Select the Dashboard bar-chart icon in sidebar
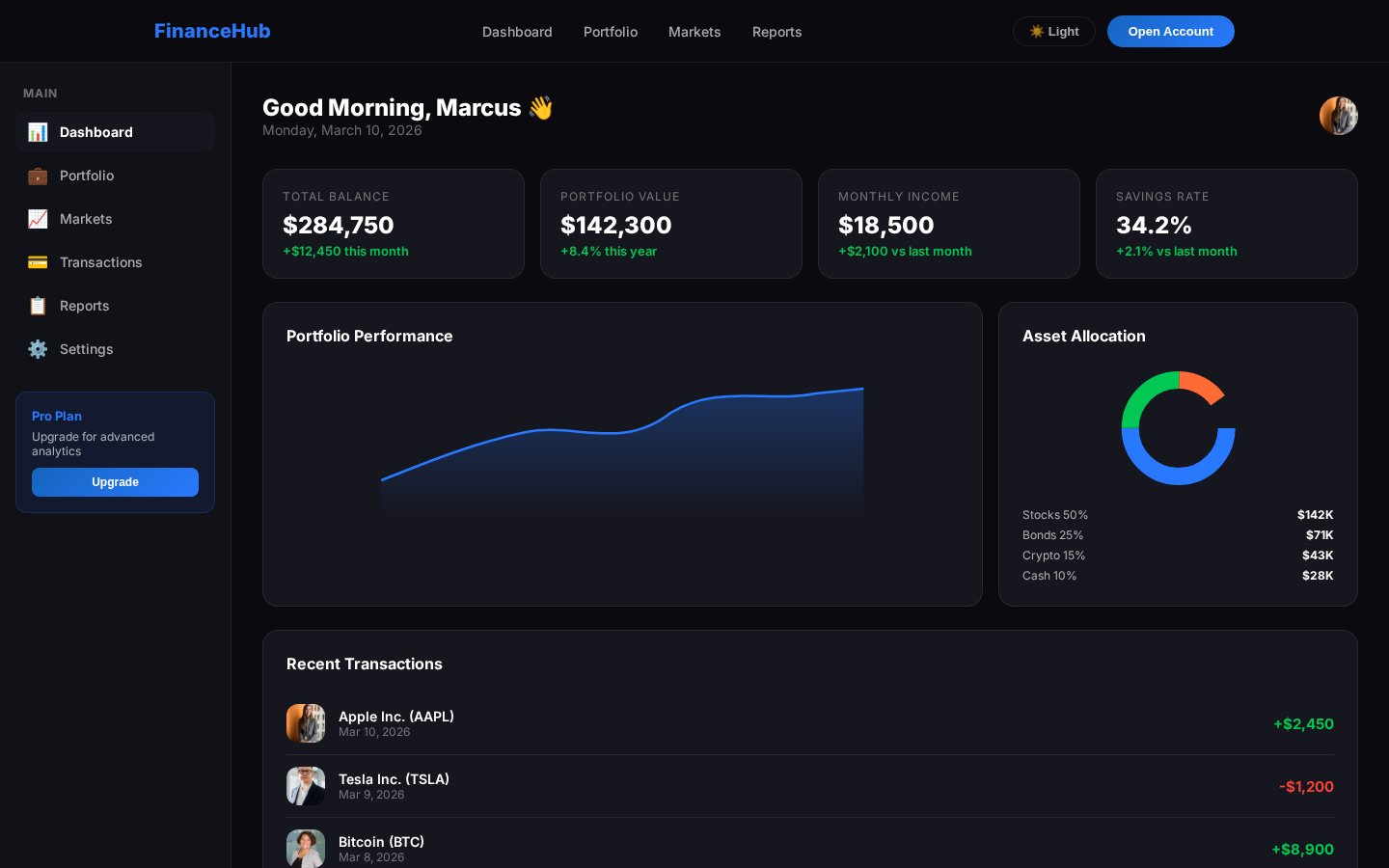Viewport: 1389px width, 868px height. (38, 132)
